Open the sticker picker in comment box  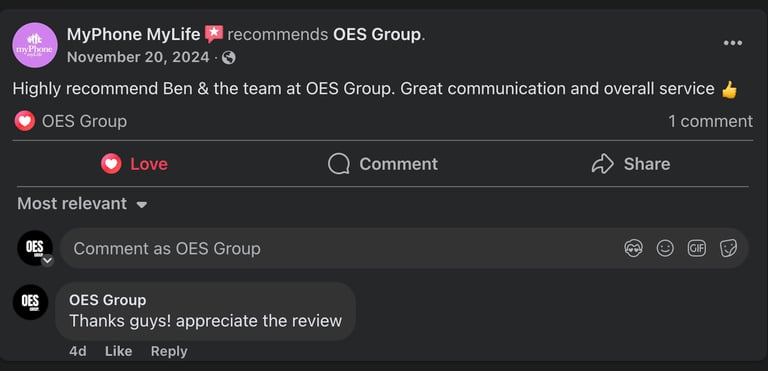point(728,248)
